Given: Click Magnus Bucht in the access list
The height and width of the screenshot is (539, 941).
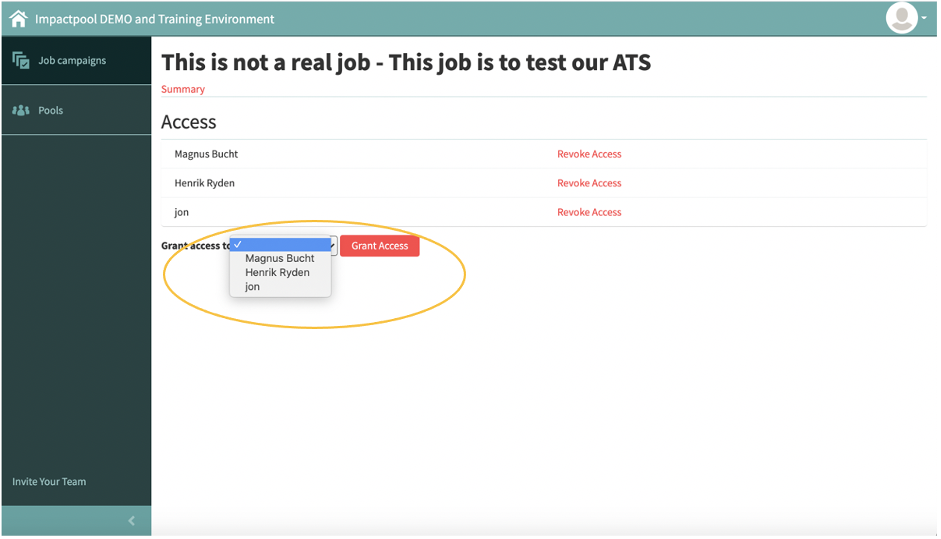Looking at the screenshot, I should 206,154.
